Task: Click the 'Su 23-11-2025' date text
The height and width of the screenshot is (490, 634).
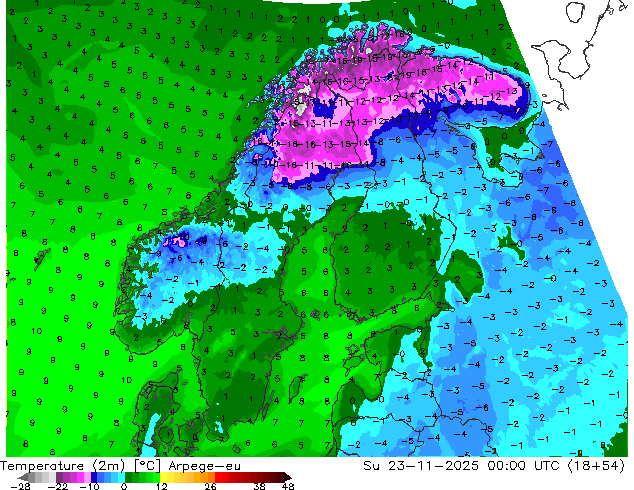Action: click(421, 465)
